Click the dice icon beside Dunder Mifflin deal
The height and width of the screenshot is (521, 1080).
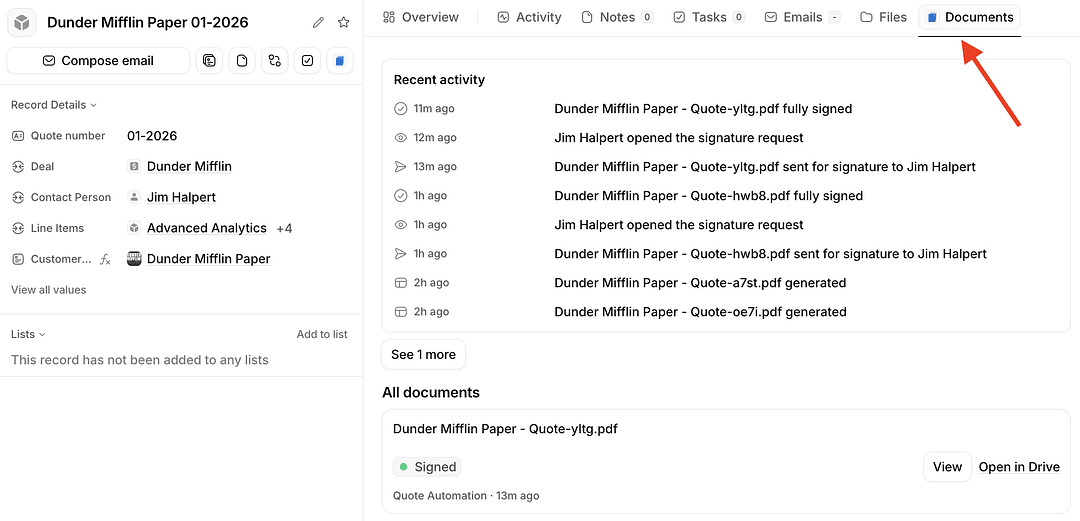tap(134, 166)
